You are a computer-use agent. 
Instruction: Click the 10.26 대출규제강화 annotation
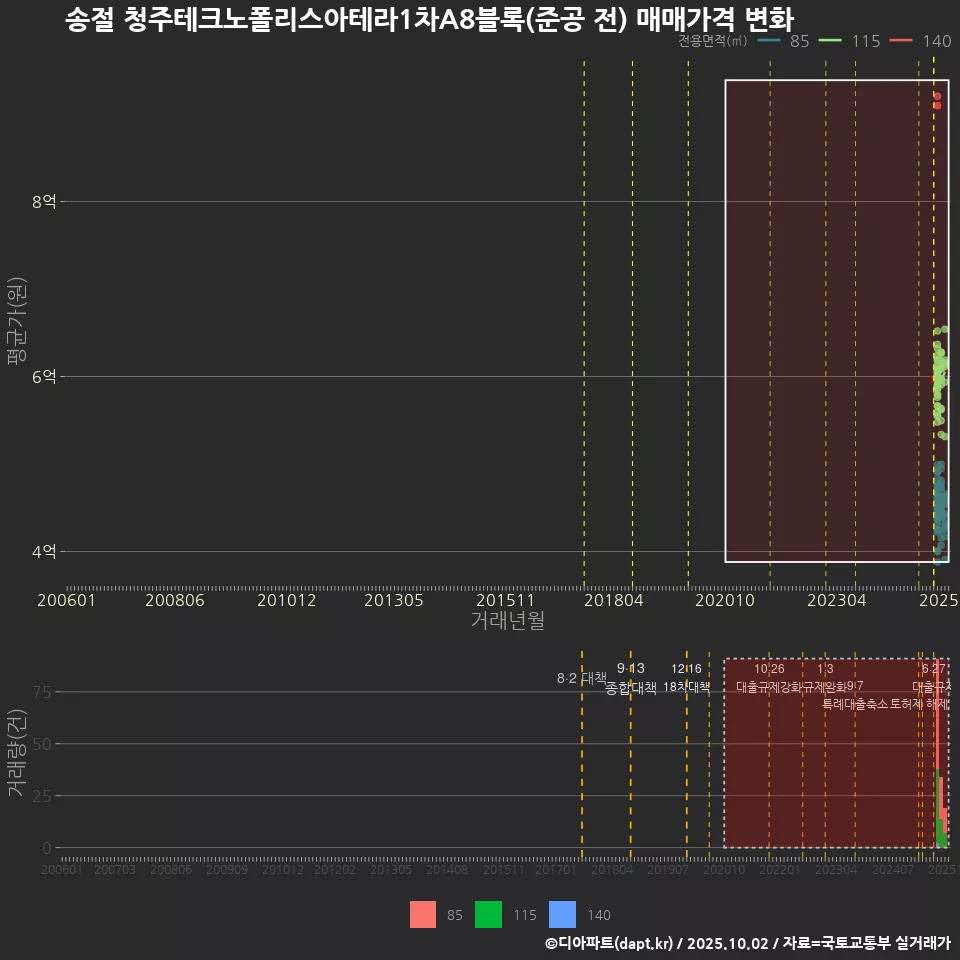(769, 678)
